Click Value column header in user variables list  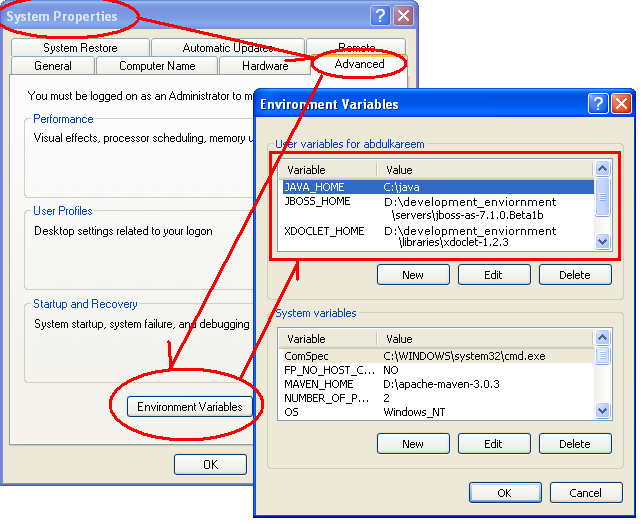pos(485,170)
